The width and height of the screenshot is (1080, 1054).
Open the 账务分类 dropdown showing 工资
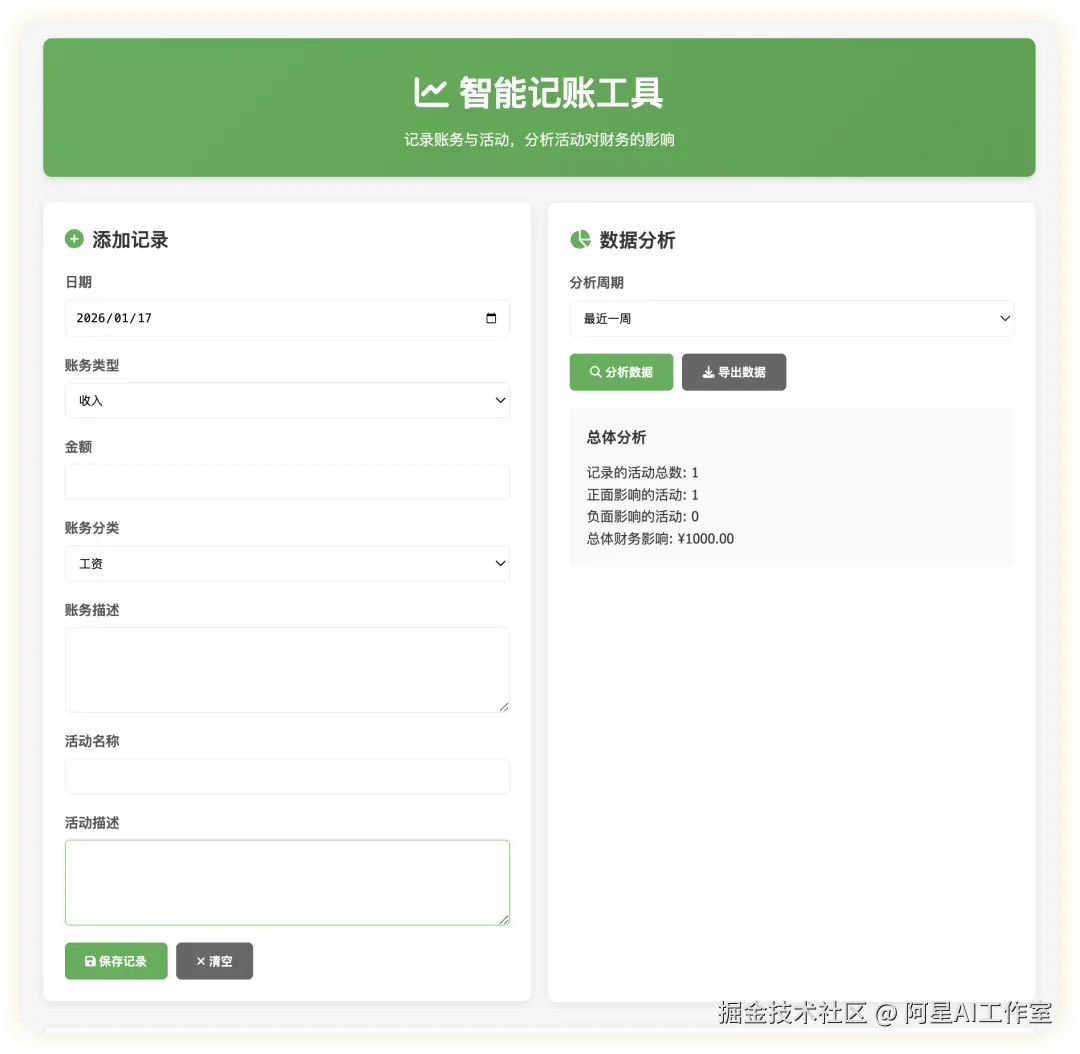287,563
